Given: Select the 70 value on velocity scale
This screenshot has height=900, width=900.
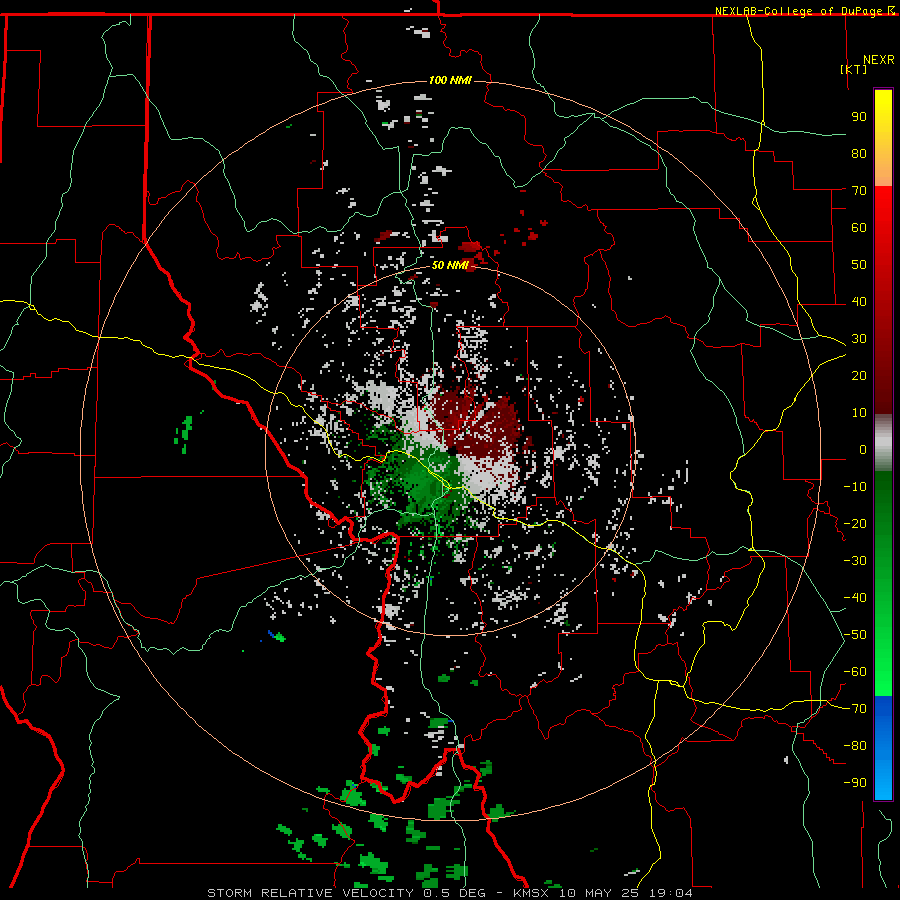Looking at the screenshot, I should 859,191.
